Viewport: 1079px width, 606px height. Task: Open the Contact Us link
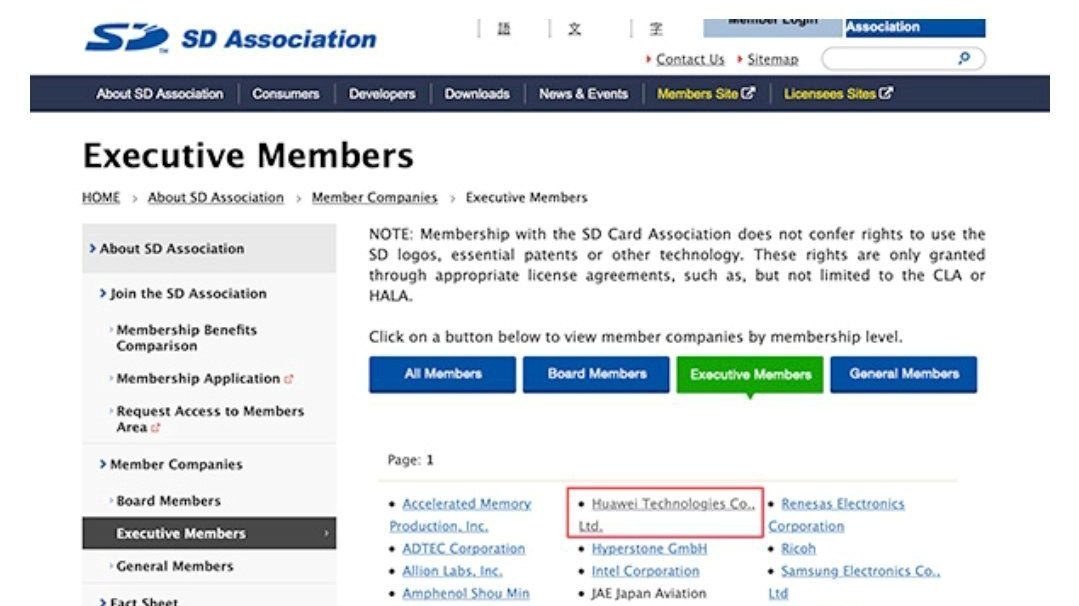(x=689, y=60)
